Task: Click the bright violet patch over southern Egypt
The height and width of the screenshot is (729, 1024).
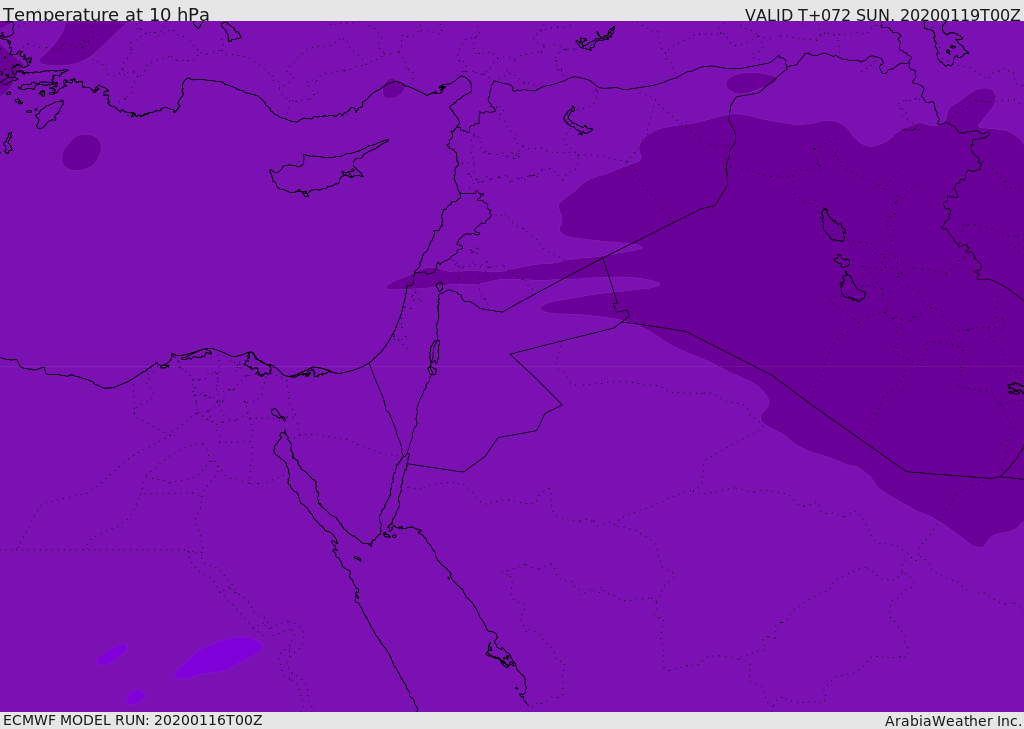Action: coord(217,657)
